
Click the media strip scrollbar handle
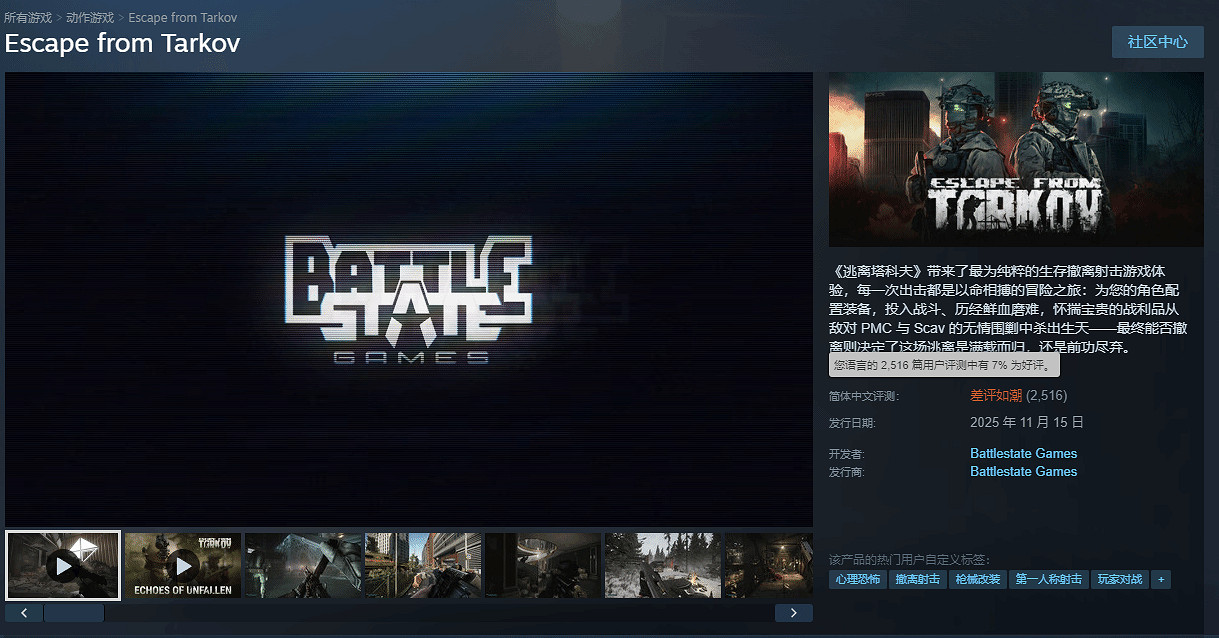click(73, 612)
